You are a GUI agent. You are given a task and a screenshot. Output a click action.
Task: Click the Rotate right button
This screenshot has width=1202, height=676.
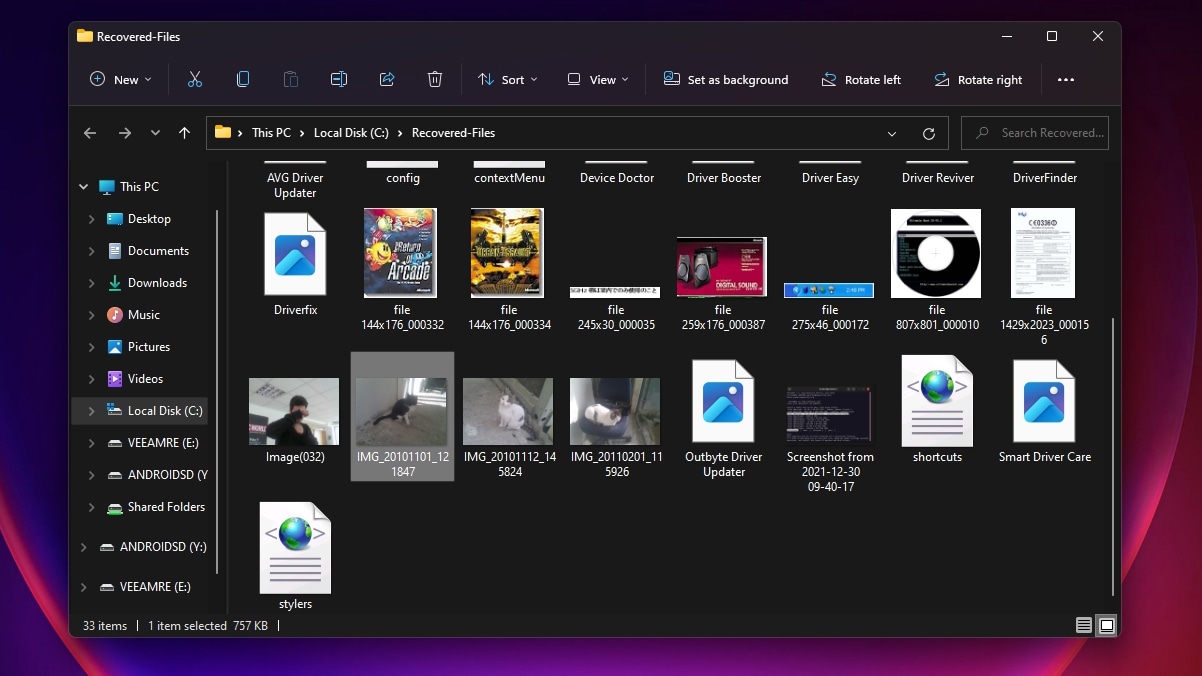click(978, 79)
